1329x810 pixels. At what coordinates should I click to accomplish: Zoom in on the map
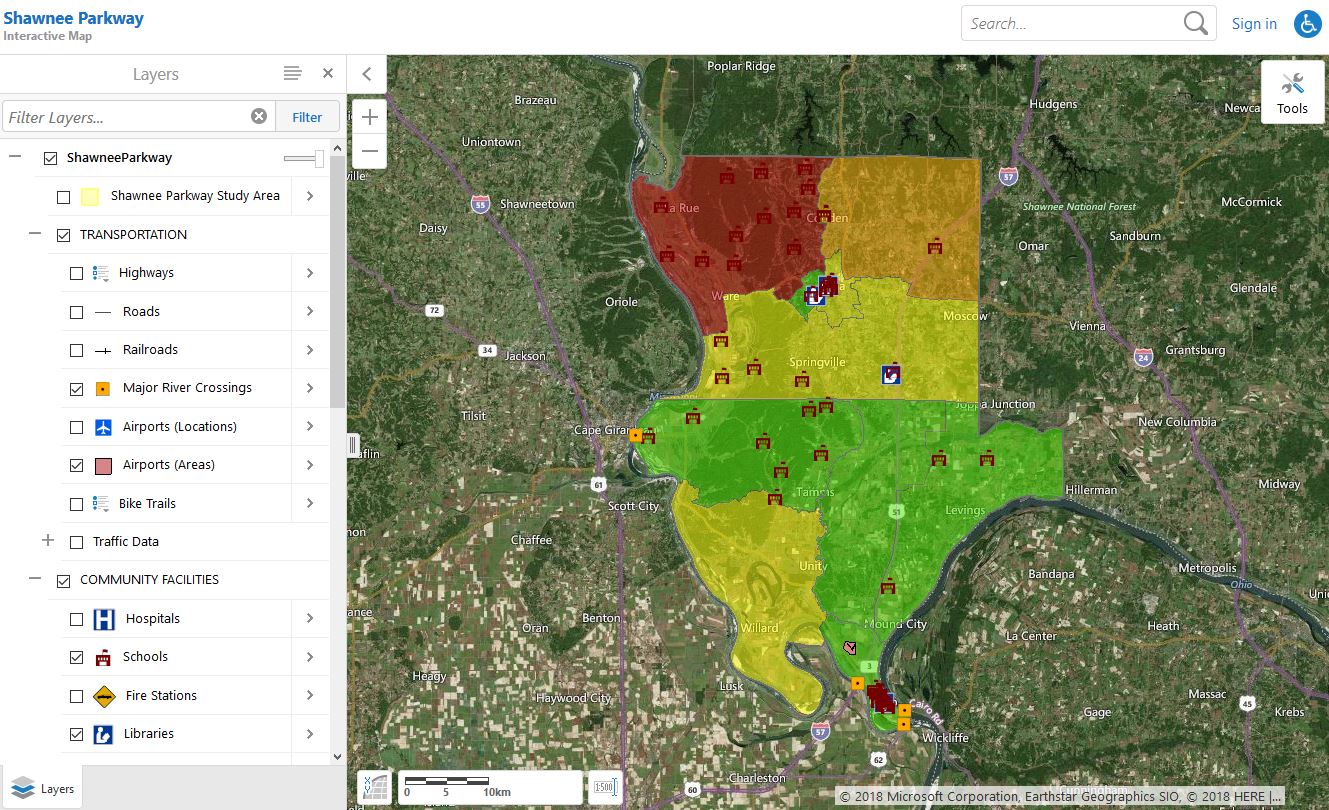coord(370,117)
